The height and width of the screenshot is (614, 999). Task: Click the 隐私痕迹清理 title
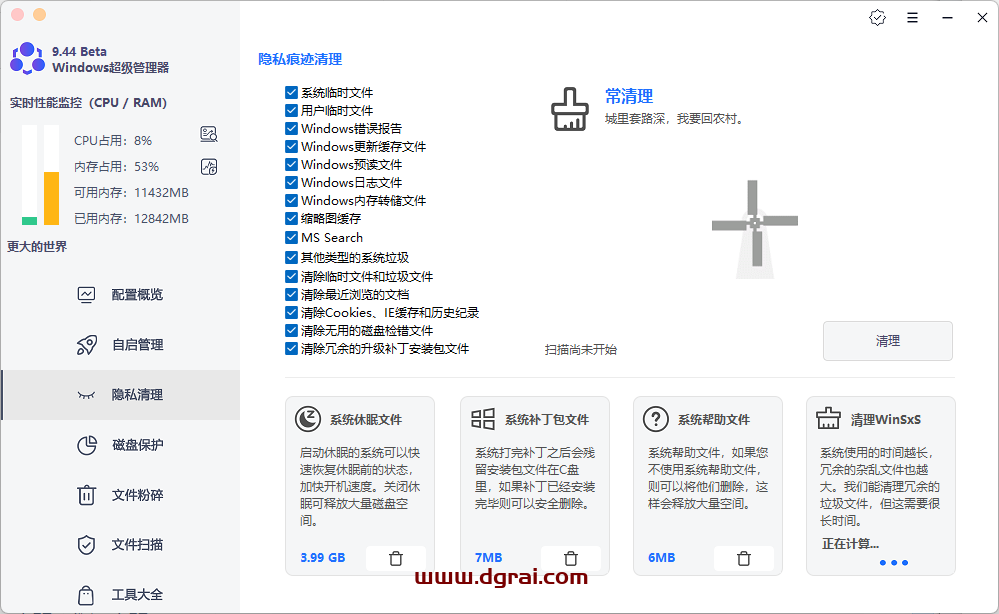click(x=300, y=59)
